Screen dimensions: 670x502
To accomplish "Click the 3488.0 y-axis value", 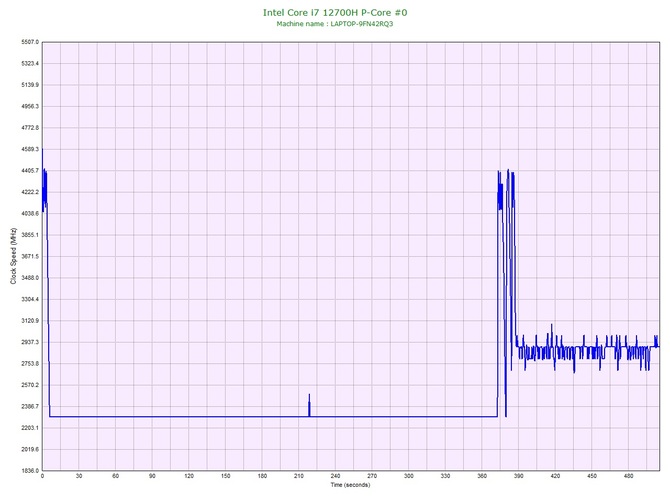I will click(x=30, y=278).
